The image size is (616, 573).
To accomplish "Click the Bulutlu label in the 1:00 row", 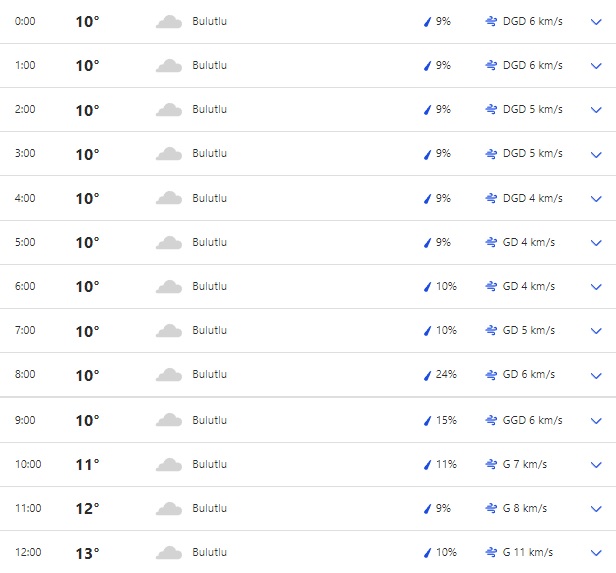I will (210, 65).
